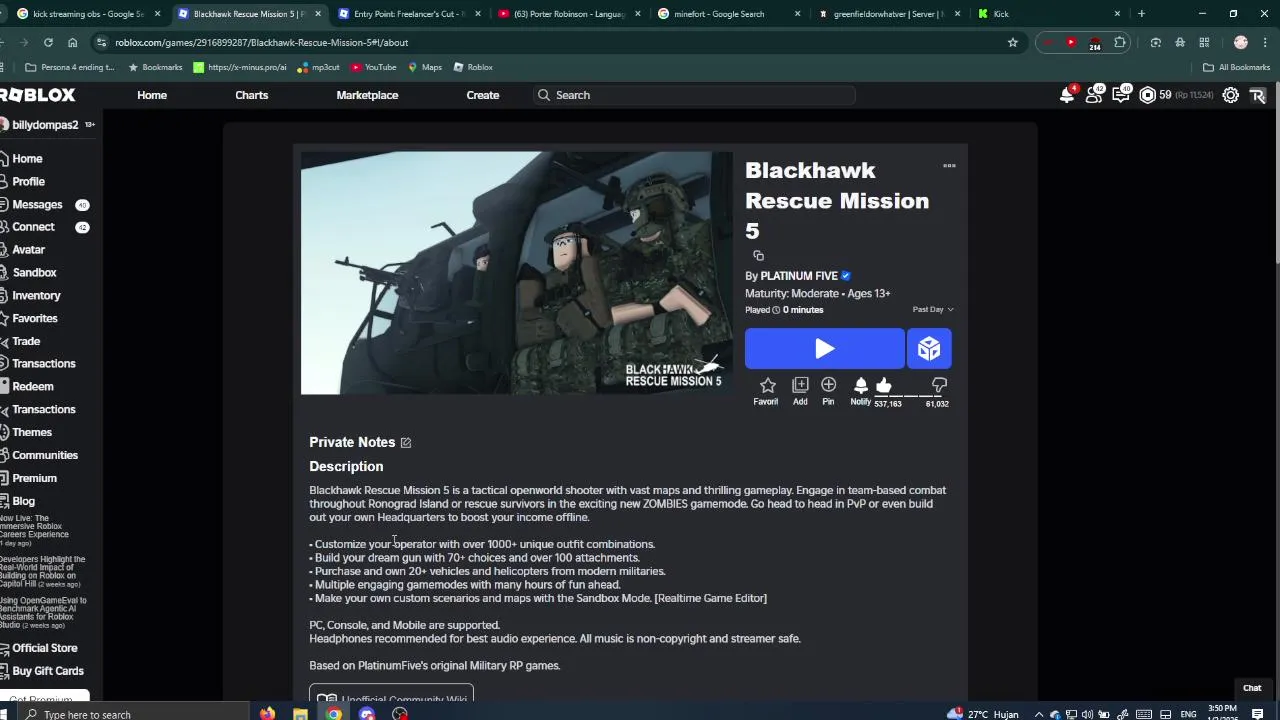This screenshot has height=720, width=1280.
Task: Switch to the minefort Google Search tab
Action: (x=730, y=14)
